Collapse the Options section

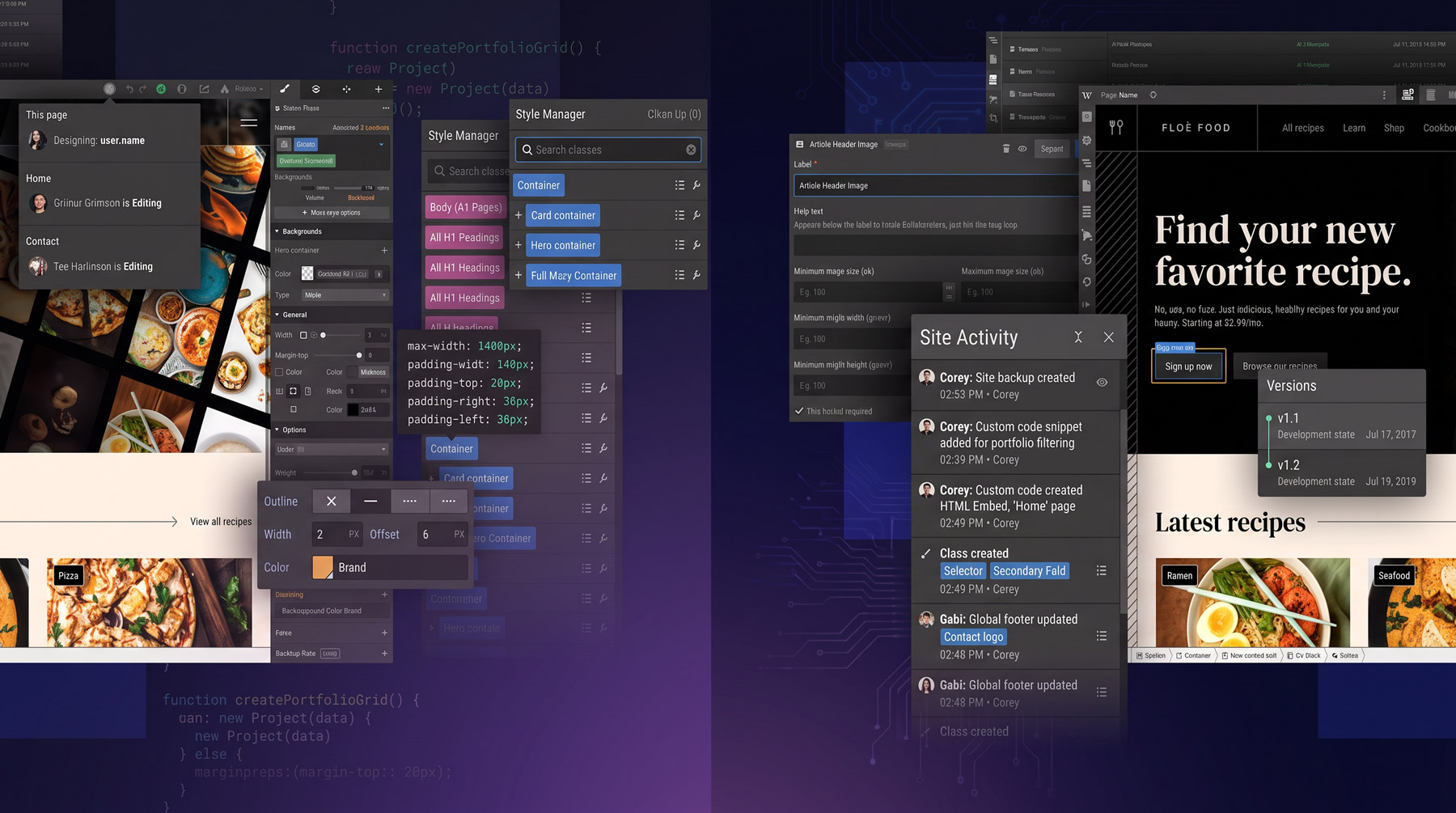coord(277,430)
